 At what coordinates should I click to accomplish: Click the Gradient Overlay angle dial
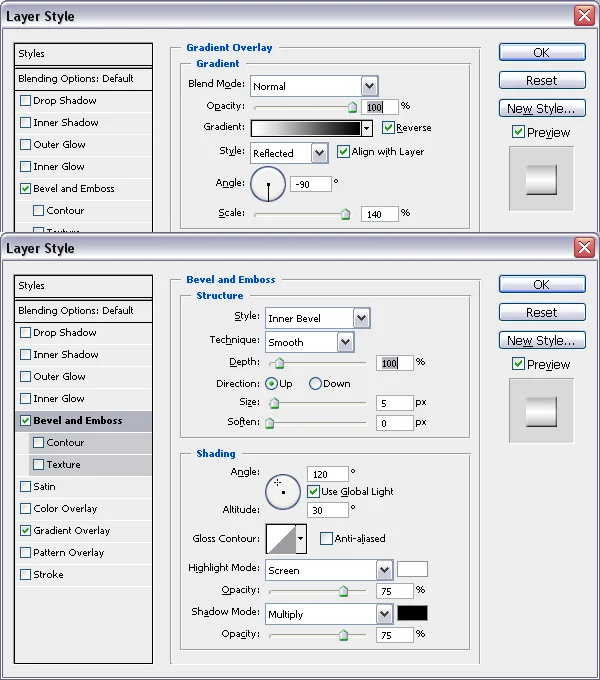(267, 184)
